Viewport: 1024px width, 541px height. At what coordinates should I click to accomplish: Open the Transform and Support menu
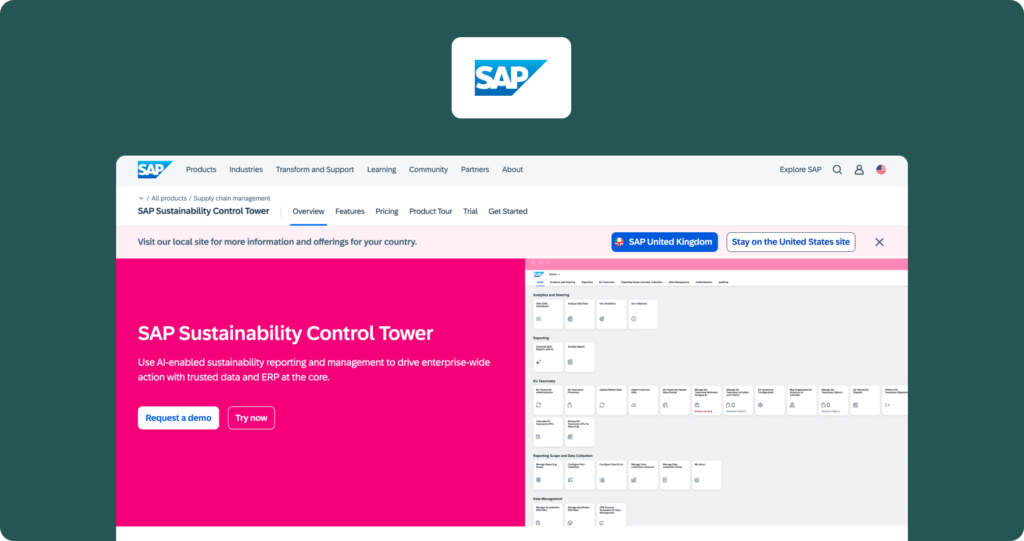tap(315, 169)
